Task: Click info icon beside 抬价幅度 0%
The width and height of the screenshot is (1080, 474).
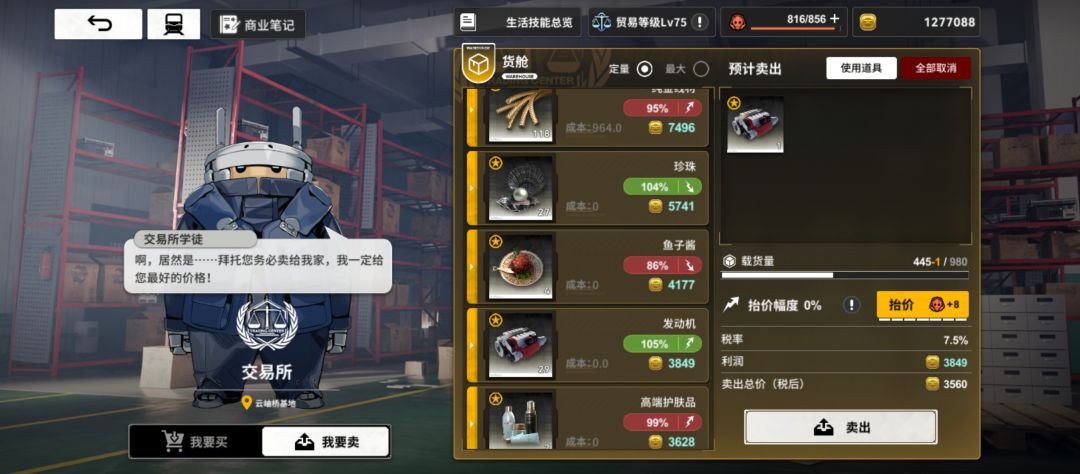Action: click(852, 305)
